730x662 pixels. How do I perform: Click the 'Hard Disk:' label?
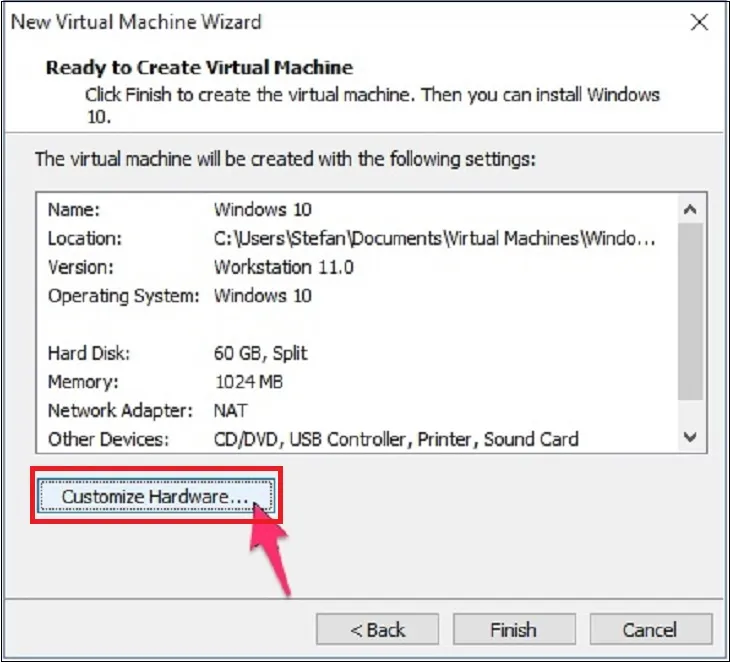89,353
